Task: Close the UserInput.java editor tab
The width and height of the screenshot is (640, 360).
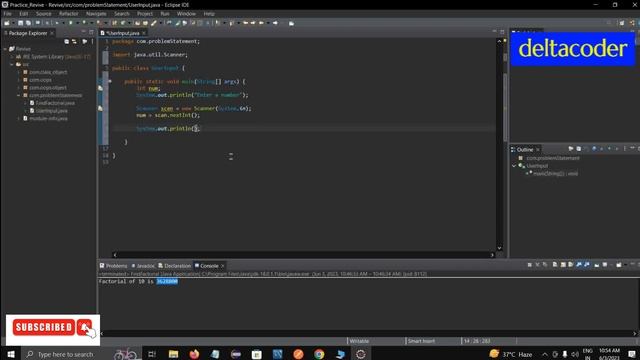Action: pos(144,33)
